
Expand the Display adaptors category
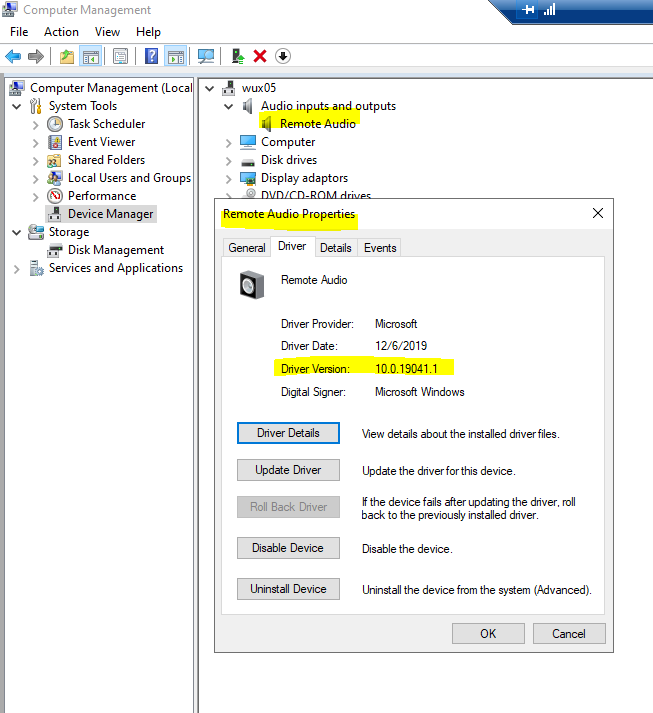tap(228, 179)
